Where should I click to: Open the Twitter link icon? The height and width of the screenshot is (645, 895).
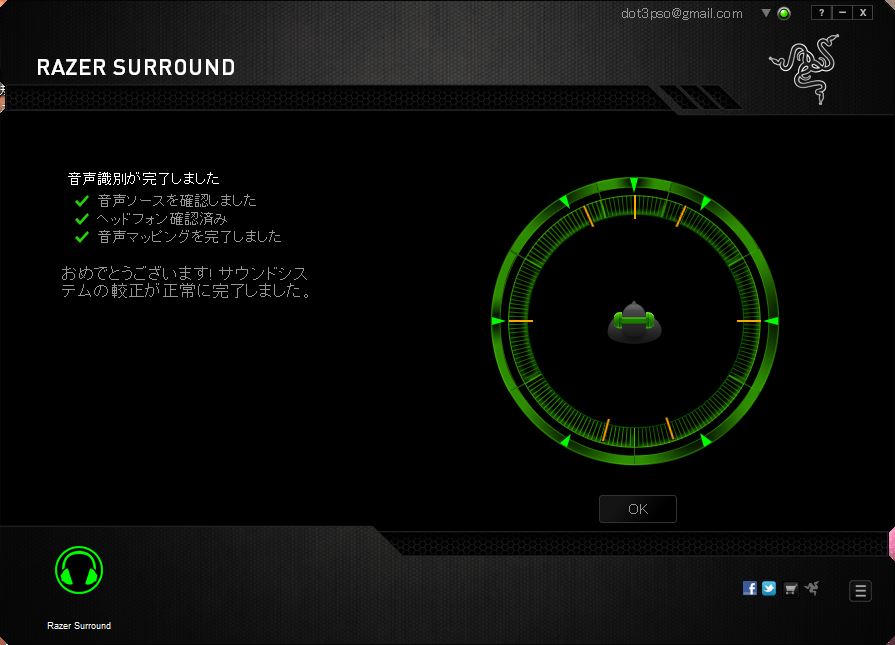tap(769, 588)
